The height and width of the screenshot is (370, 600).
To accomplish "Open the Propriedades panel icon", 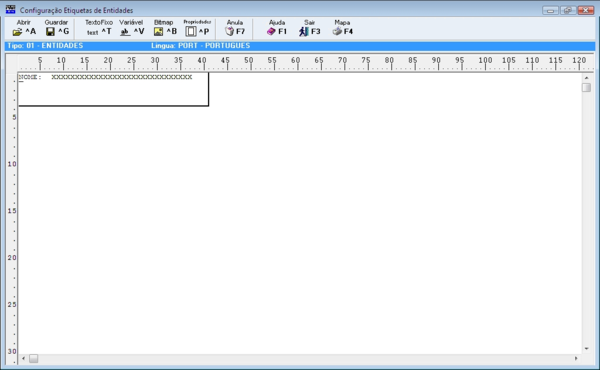I will (x=191, y=31).
